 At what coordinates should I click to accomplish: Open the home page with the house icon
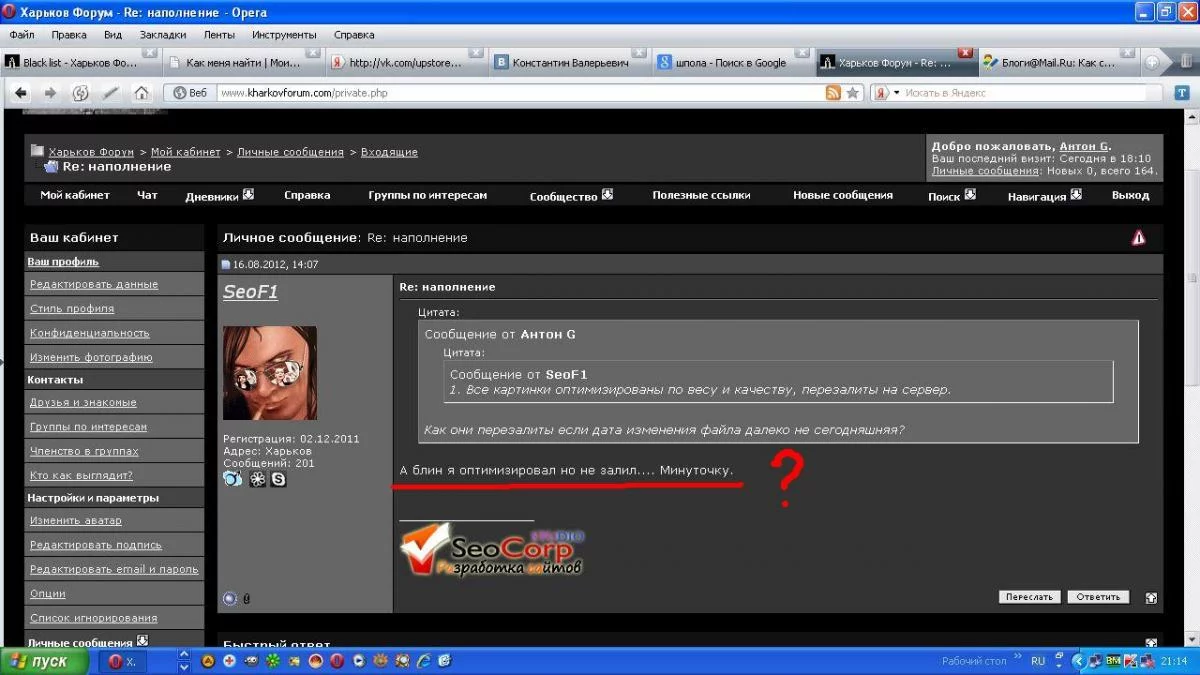pos(141,93)
